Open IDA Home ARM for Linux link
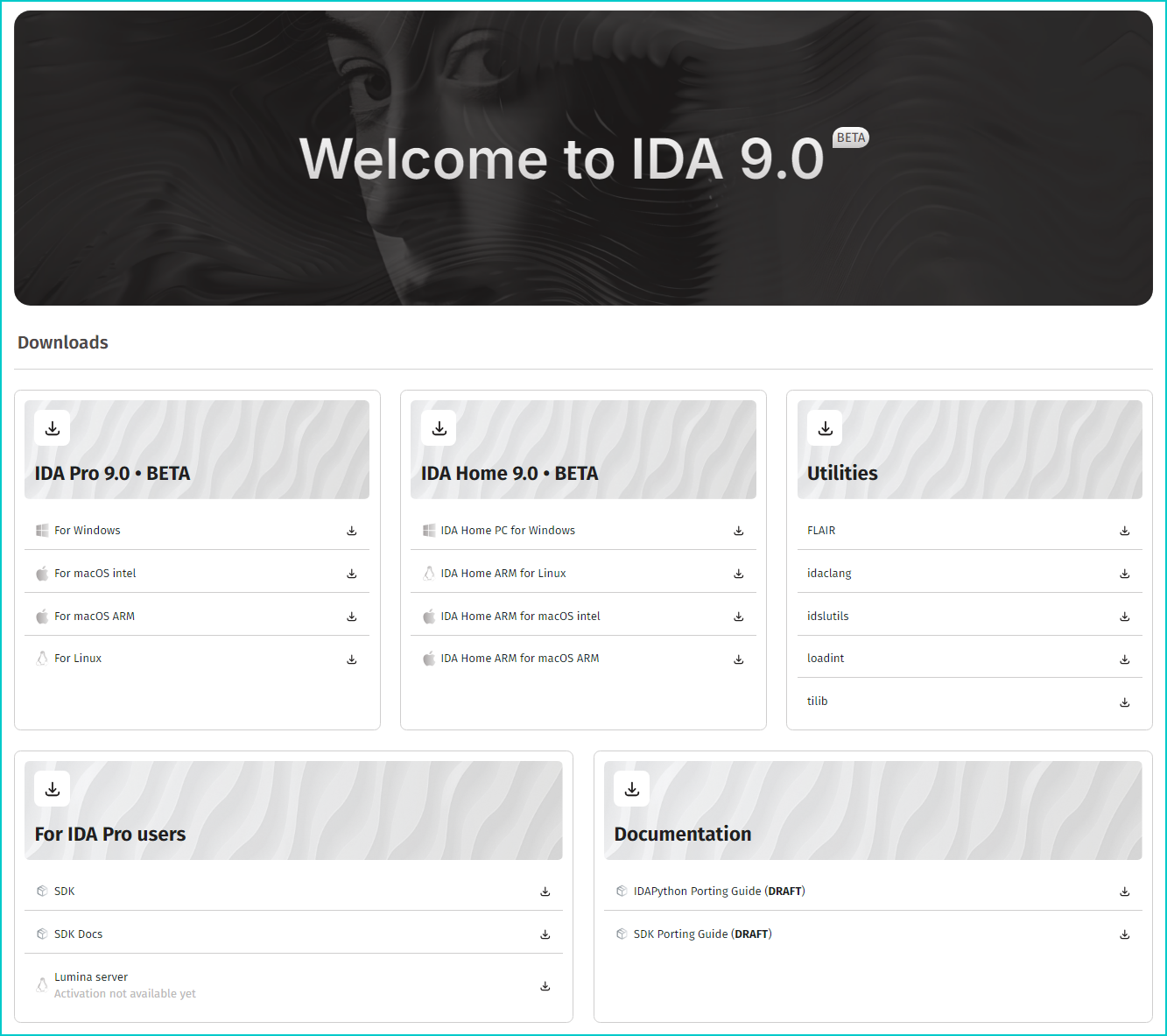The height and width of the screenshot is (1036, 1167). (x=503, y=574)
